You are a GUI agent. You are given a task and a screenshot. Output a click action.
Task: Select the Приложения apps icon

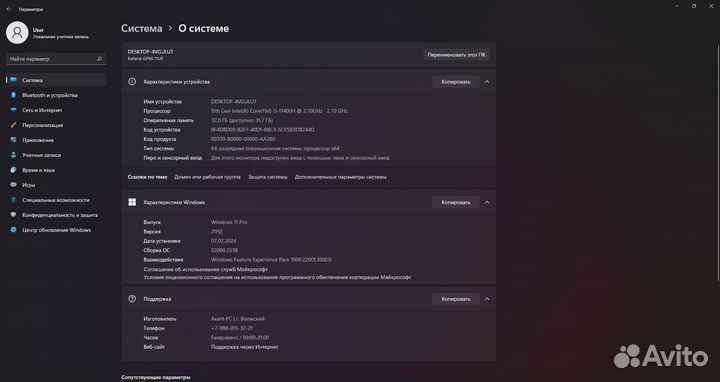click(x=14, y=140)
